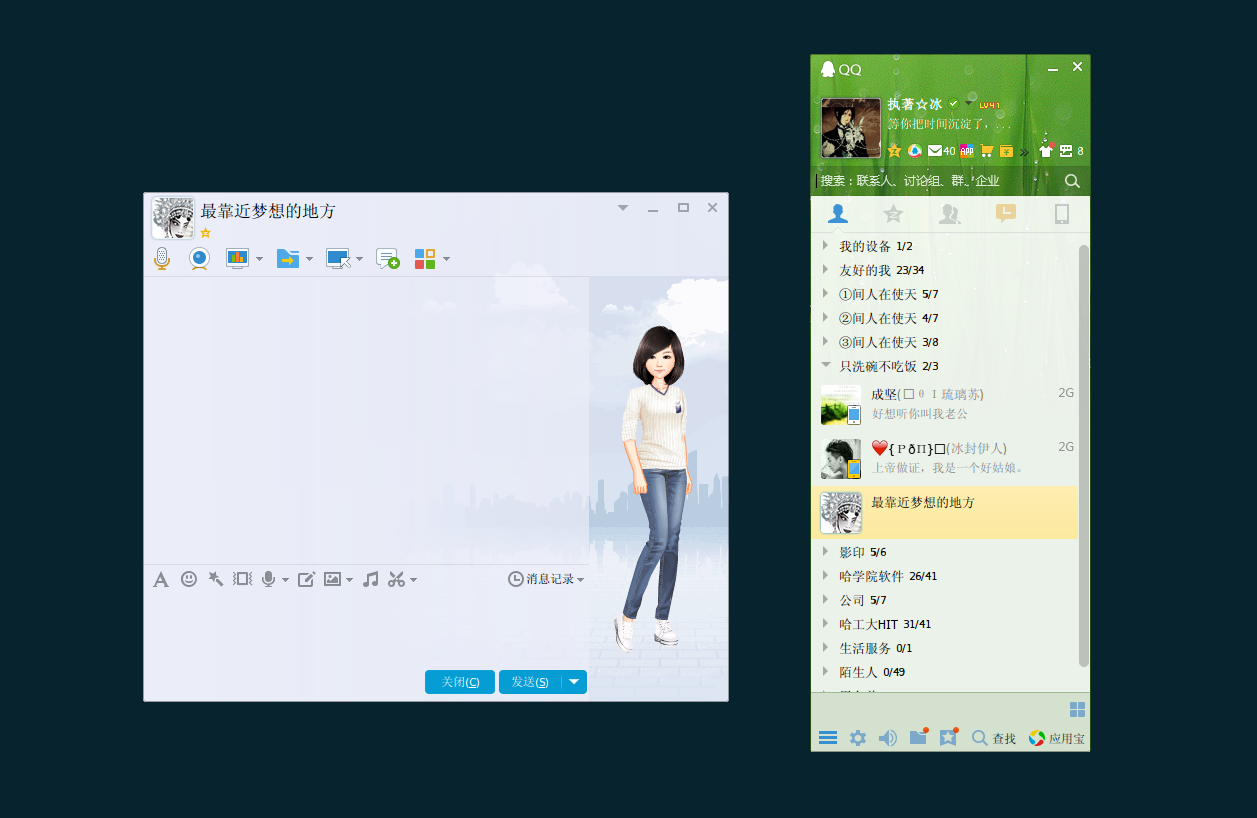This screenshot has height=818, width=1257.
Task: Share music with the note icon
Action: [370, 578]
